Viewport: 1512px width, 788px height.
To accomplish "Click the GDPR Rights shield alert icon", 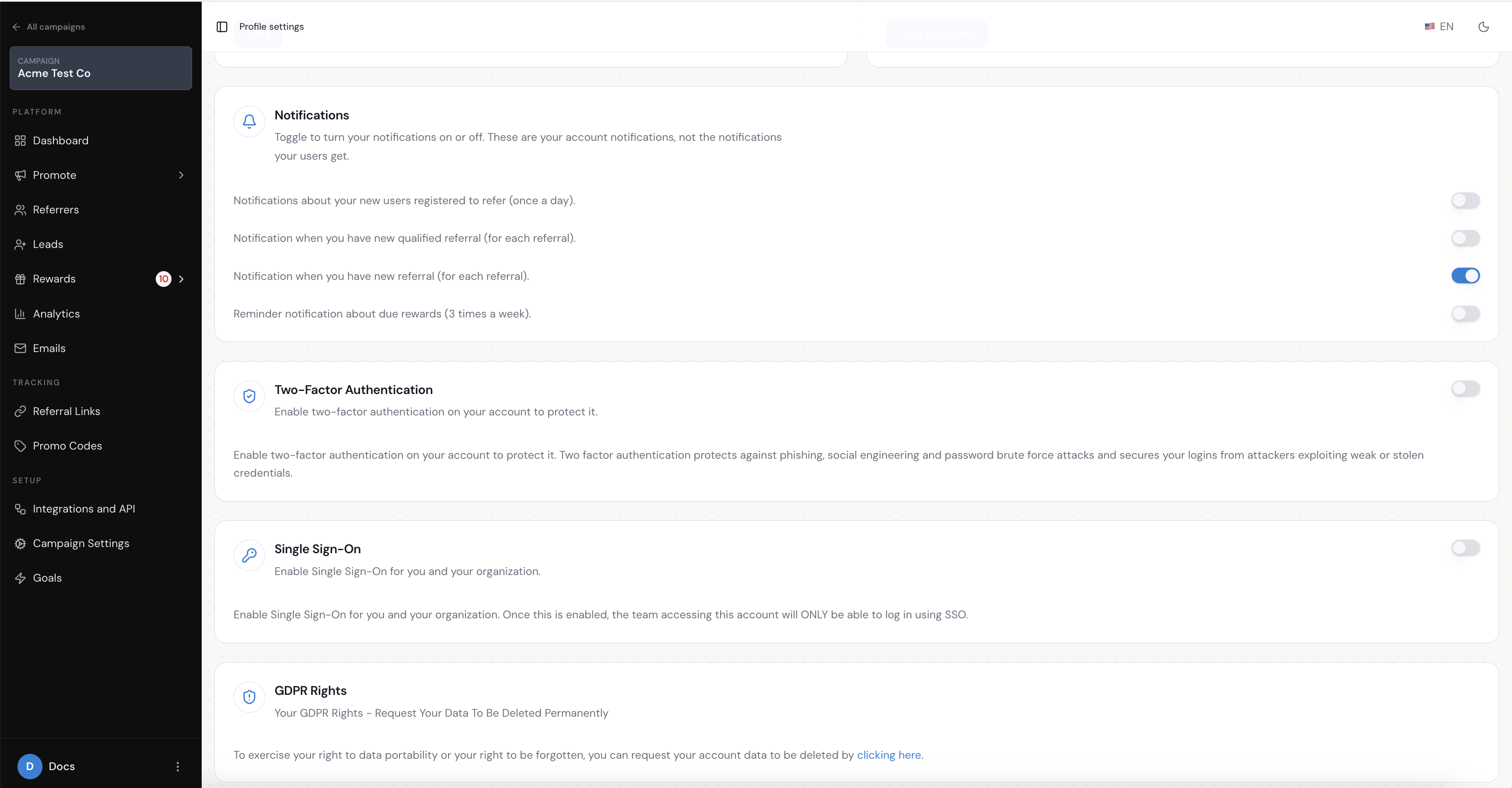I will [249, 697].
